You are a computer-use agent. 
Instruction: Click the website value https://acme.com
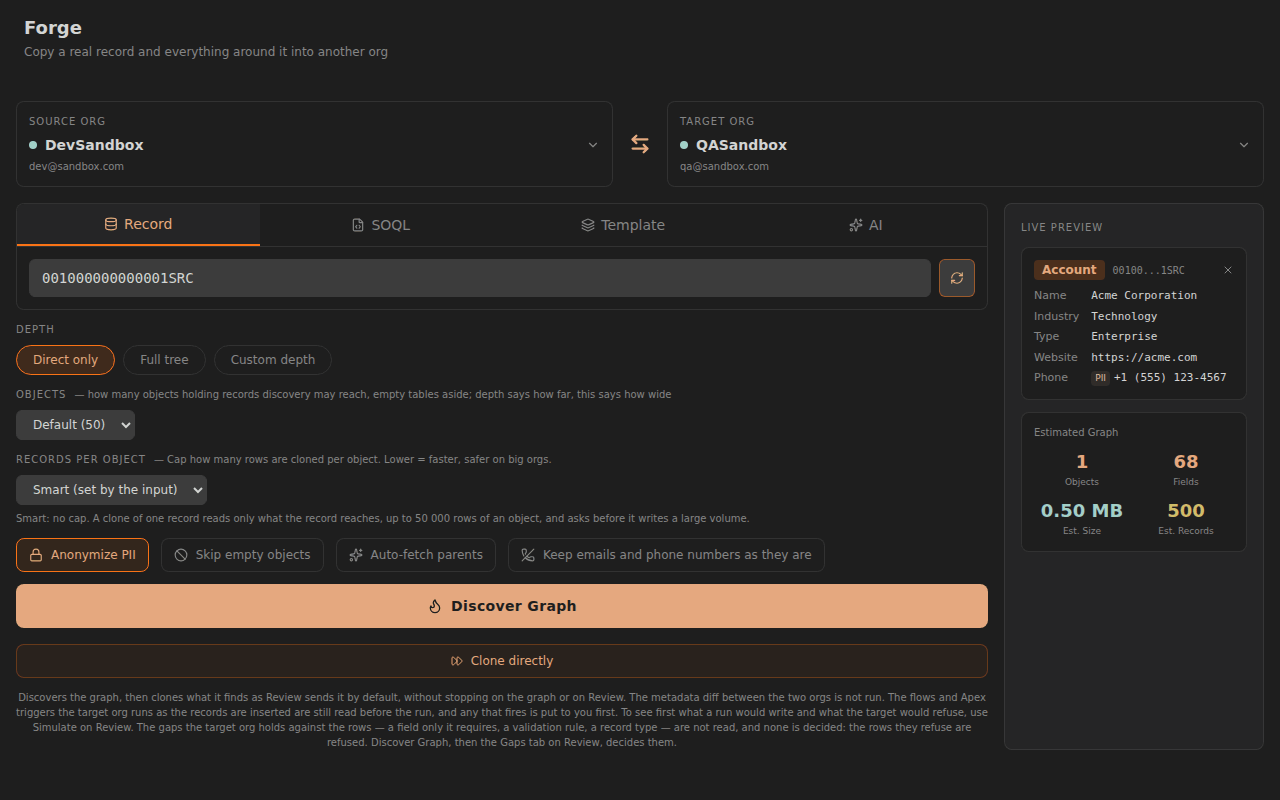point(1144,357)
